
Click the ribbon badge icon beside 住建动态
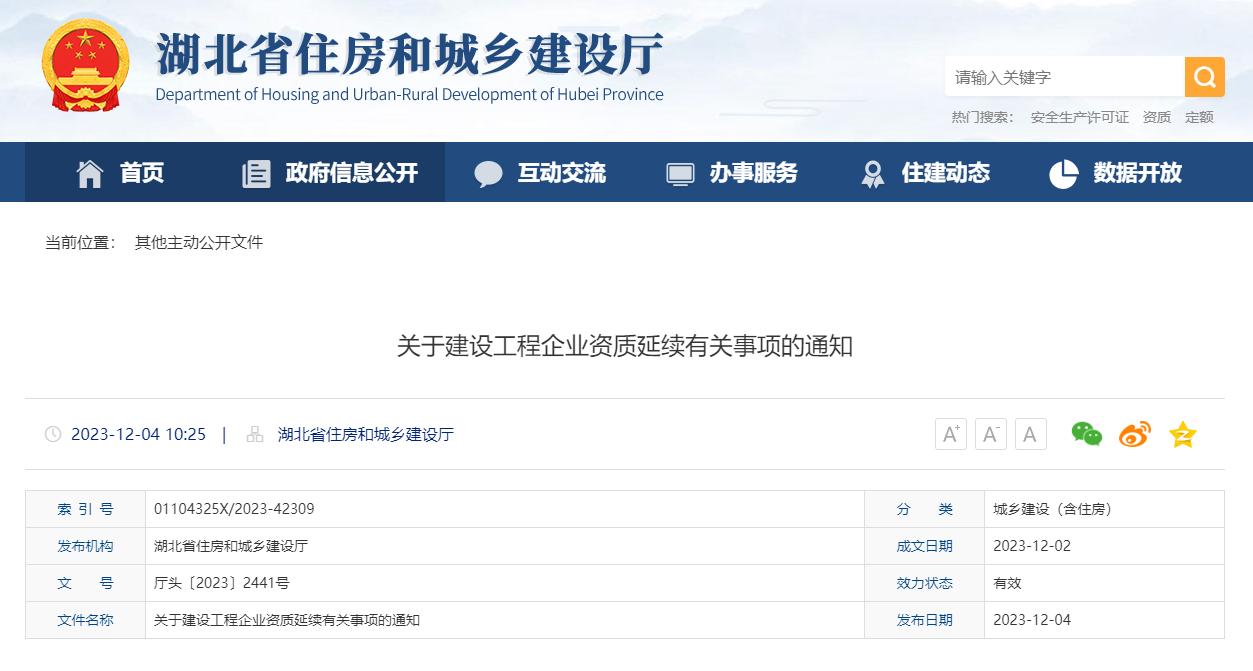tap(873, 174)
